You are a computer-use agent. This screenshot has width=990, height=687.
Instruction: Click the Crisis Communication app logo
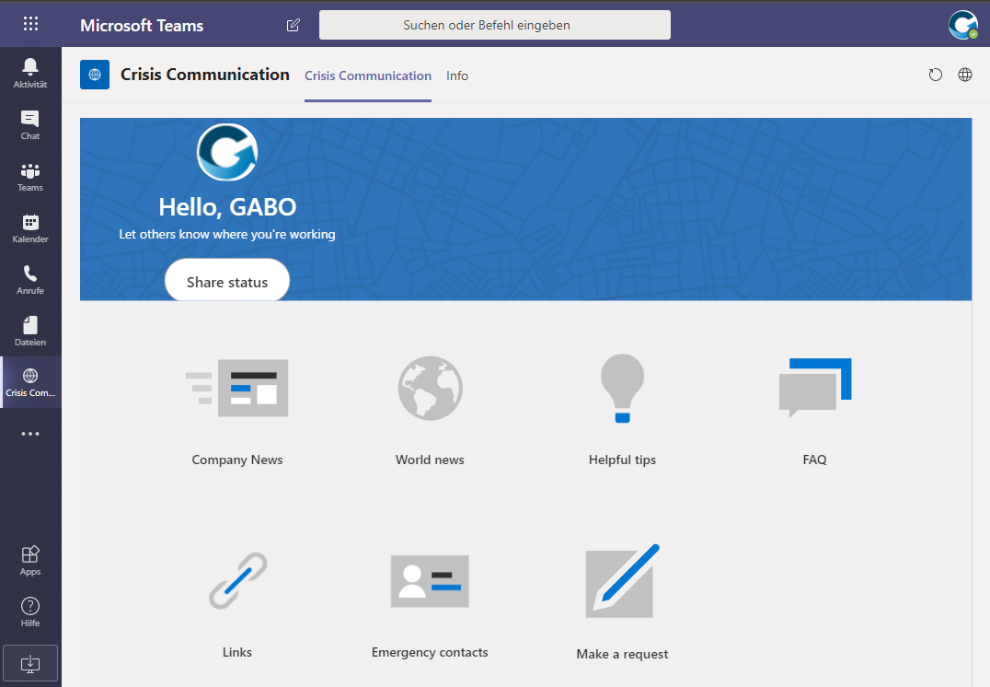95,75
